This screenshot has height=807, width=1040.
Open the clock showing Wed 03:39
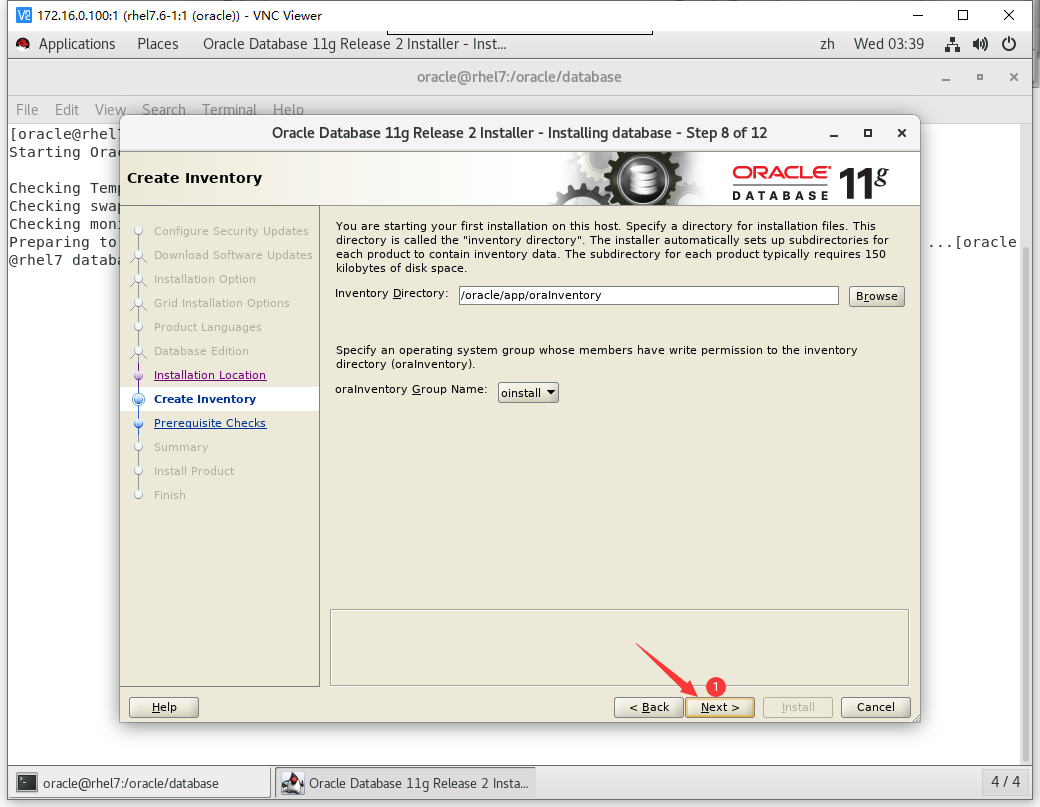(x=889, y=44)
